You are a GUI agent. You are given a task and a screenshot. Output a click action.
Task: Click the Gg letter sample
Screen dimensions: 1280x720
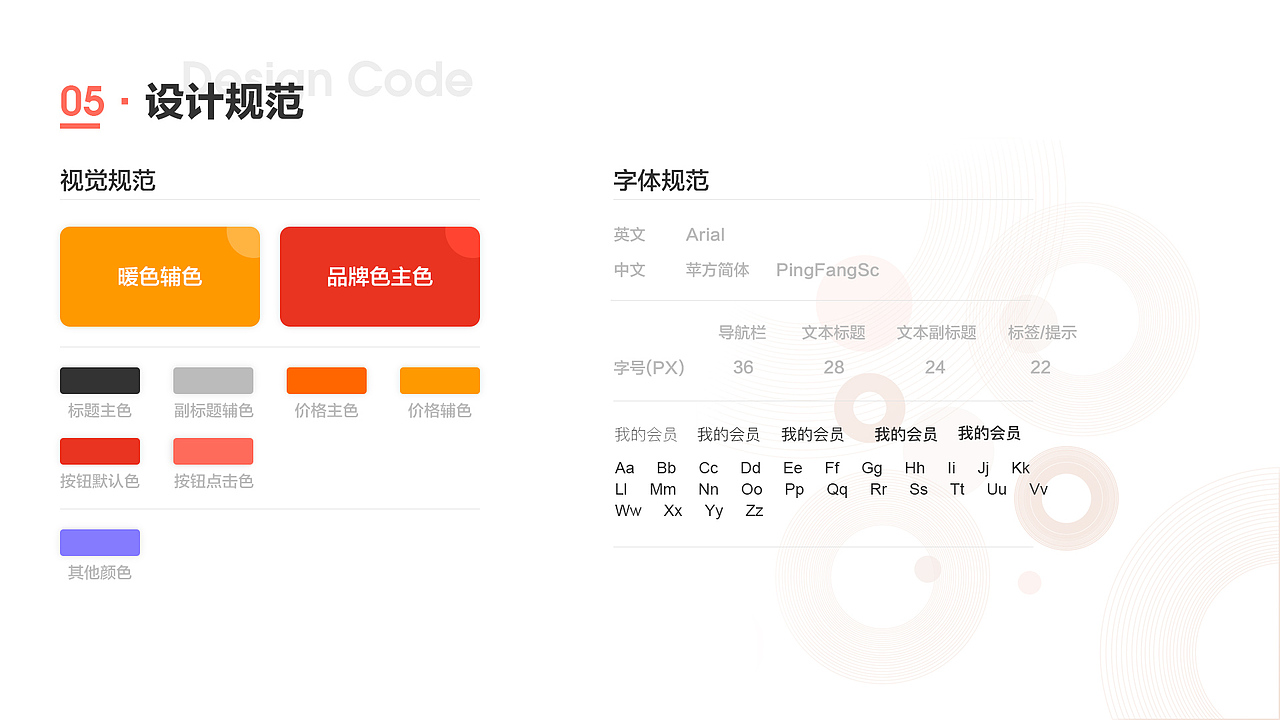pos(872,468)
